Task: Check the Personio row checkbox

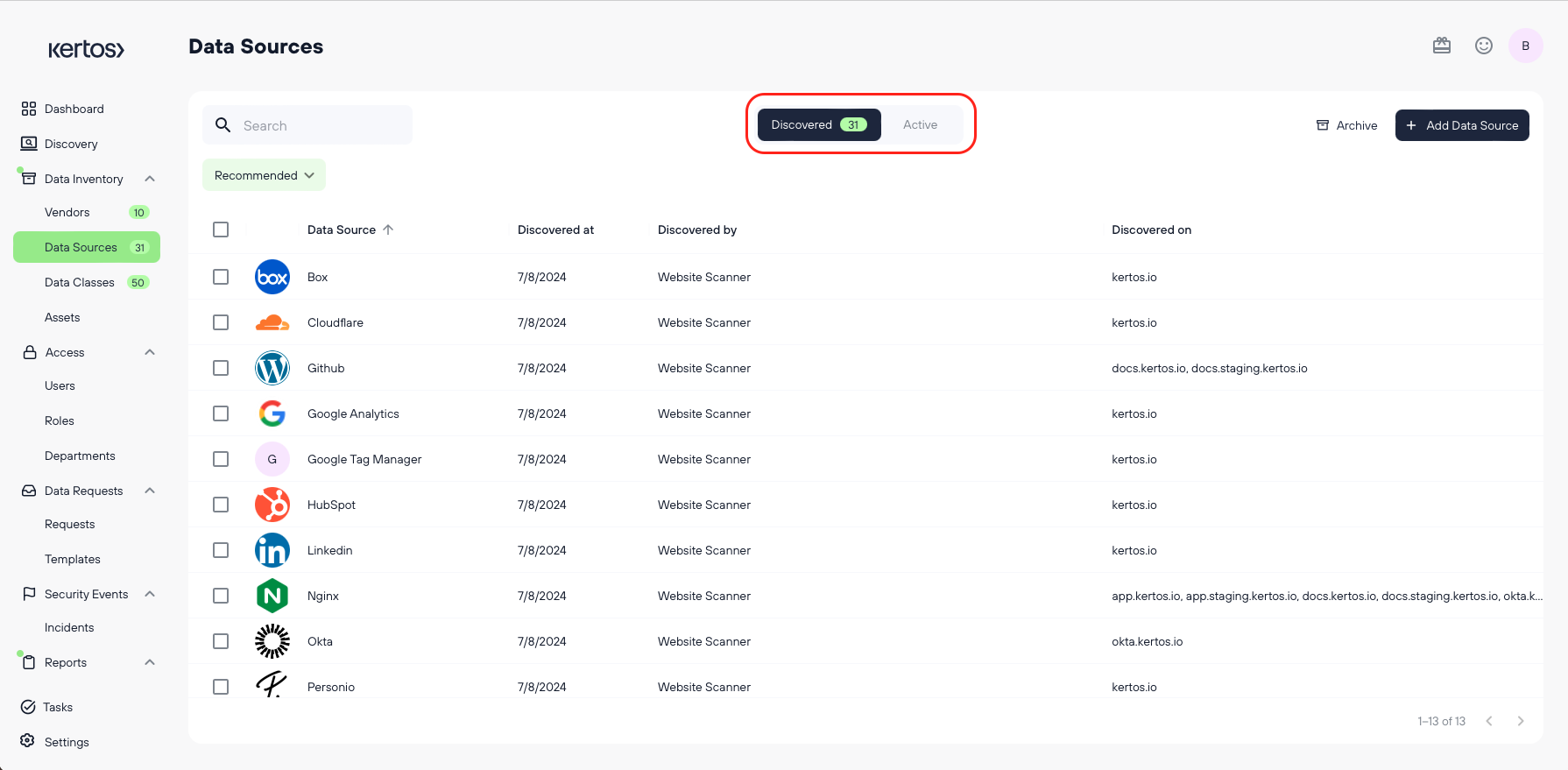Action: (x=221, y=687)
